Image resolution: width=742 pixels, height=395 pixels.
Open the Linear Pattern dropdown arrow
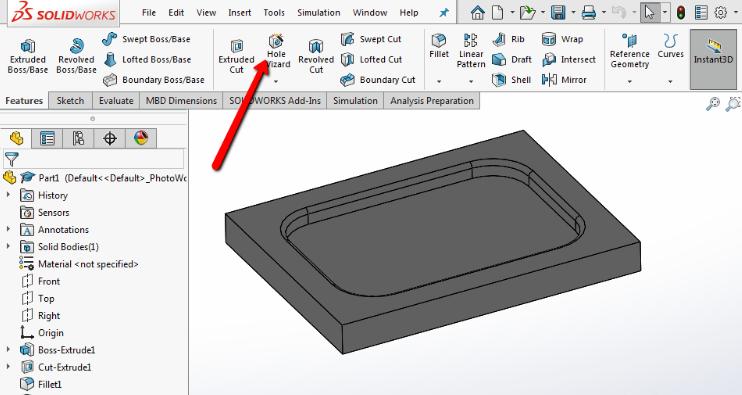pos(471,81)
